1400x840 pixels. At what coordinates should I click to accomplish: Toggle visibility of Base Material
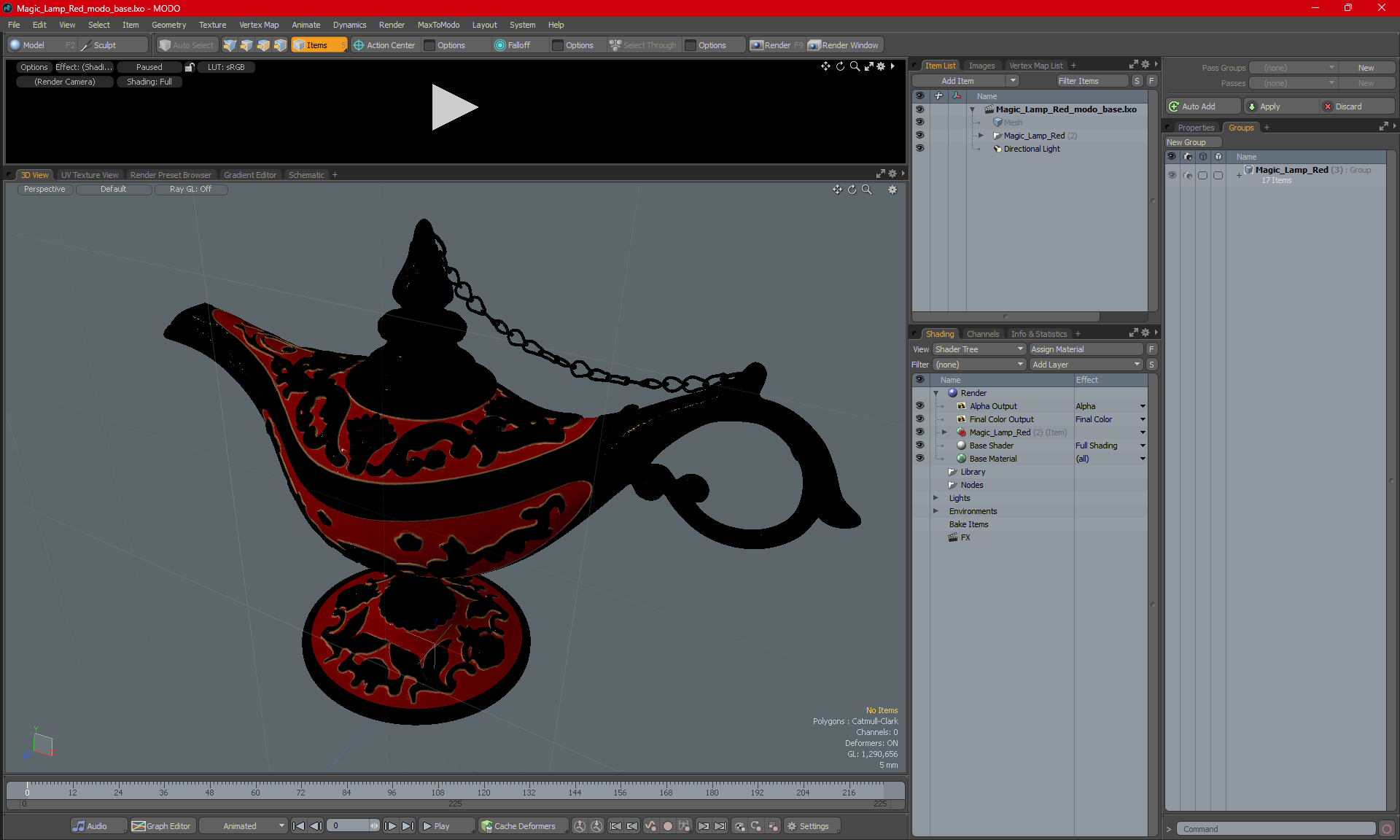pos(919,459)
